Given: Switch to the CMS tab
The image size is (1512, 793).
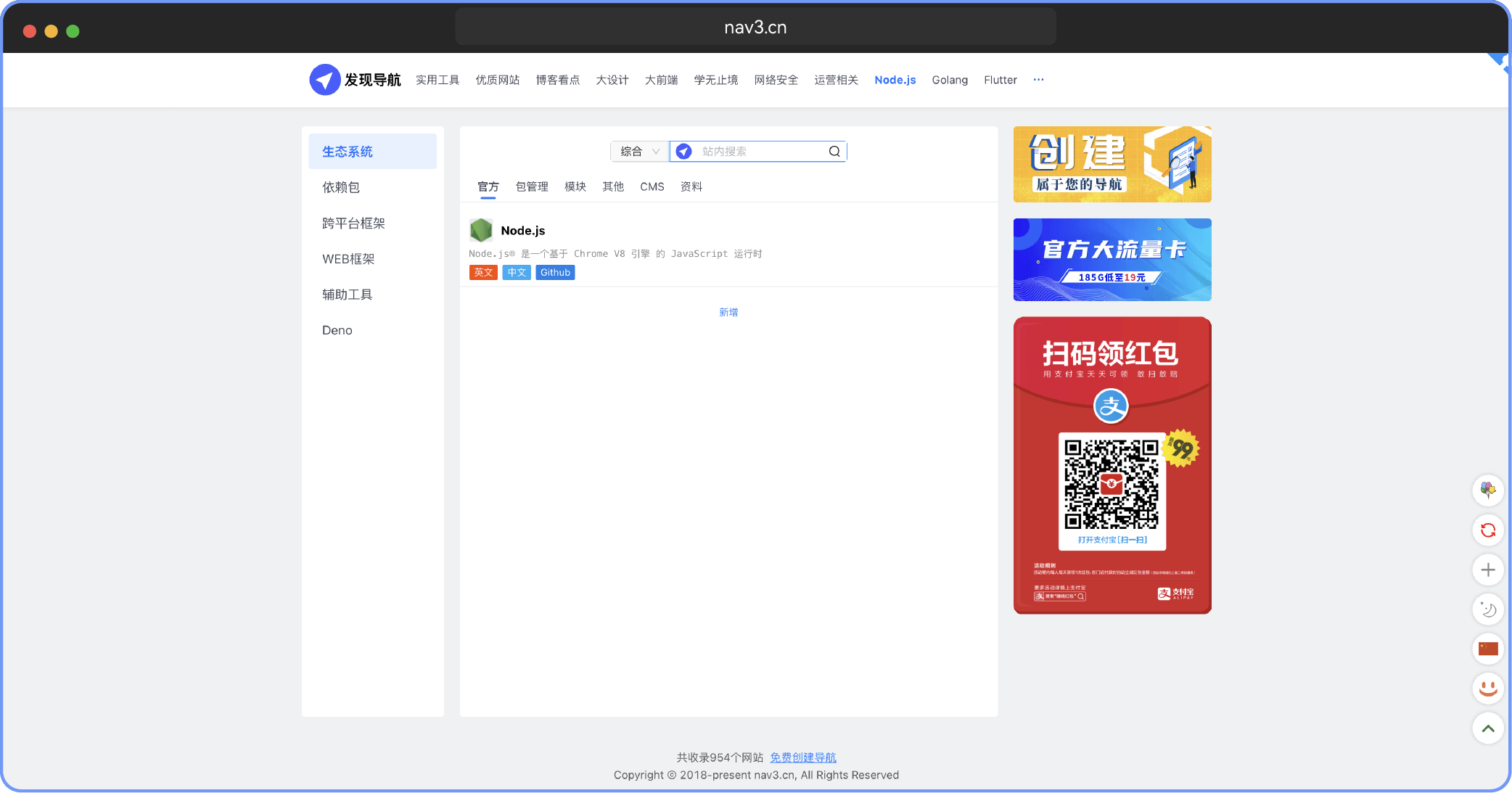Looking at the screenshot, I should tap(652, 186).
